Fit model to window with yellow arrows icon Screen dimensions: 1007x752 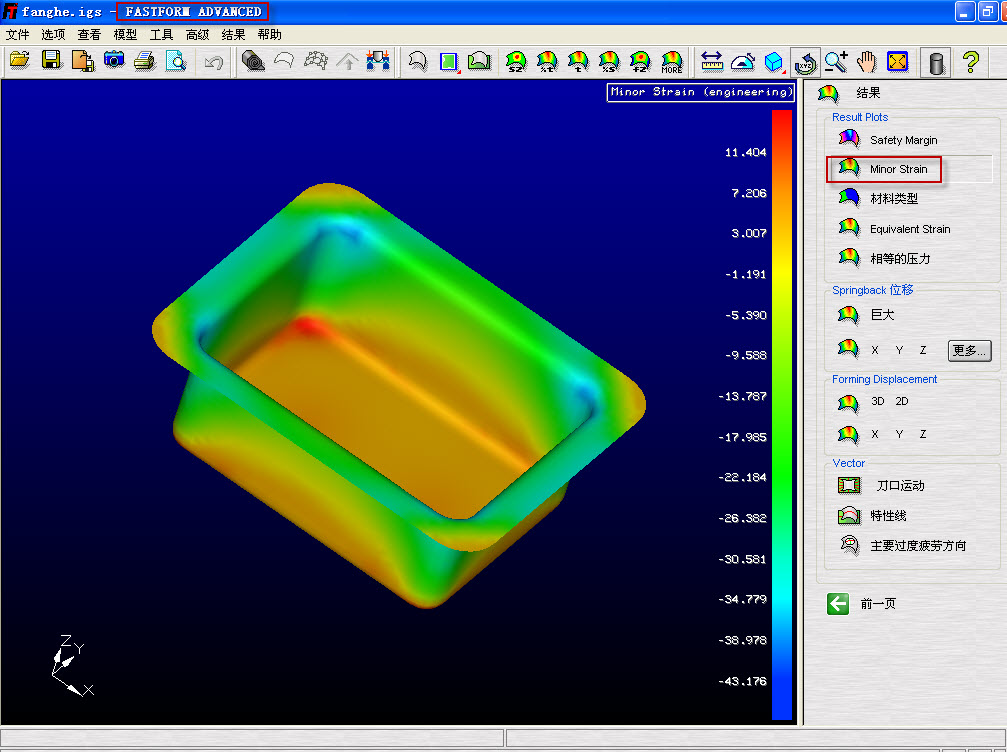(898, 62)
